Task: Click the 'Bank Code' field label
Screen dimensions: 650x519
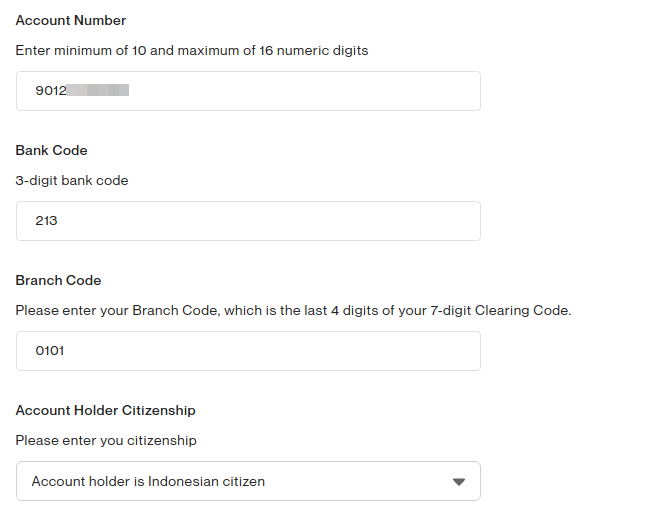Action: 52,150
